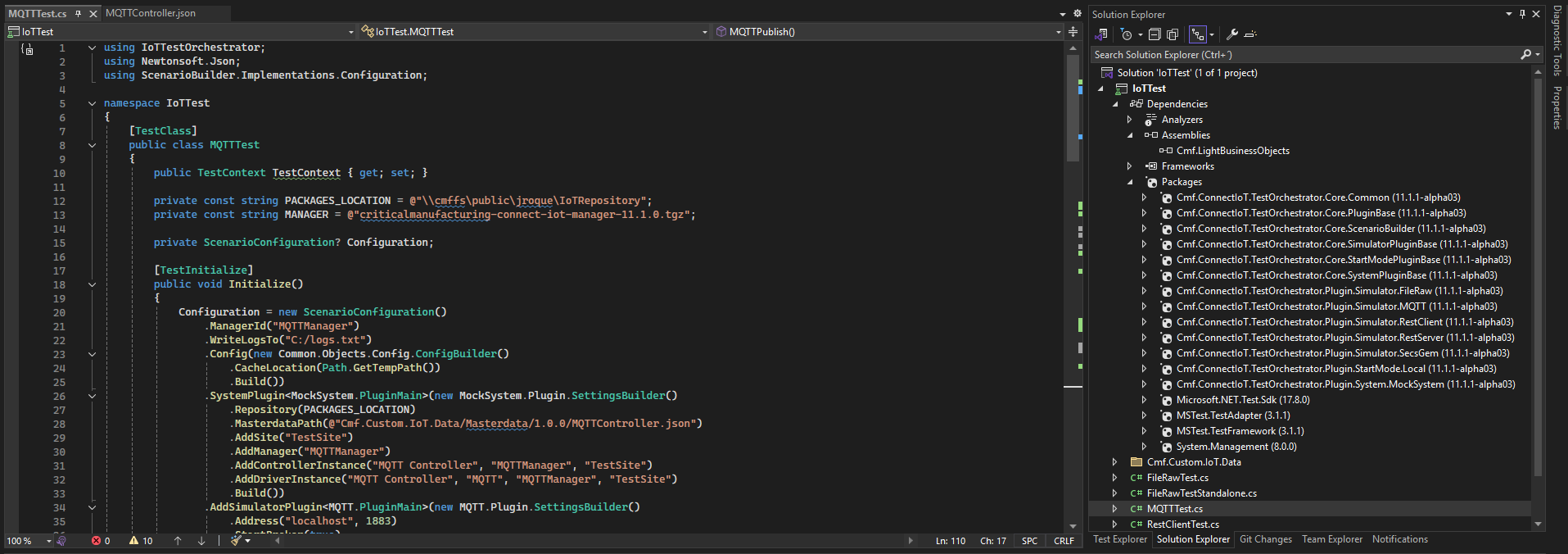
Task: Open the 100 % zoom combo box
Action: coord(29,541)
